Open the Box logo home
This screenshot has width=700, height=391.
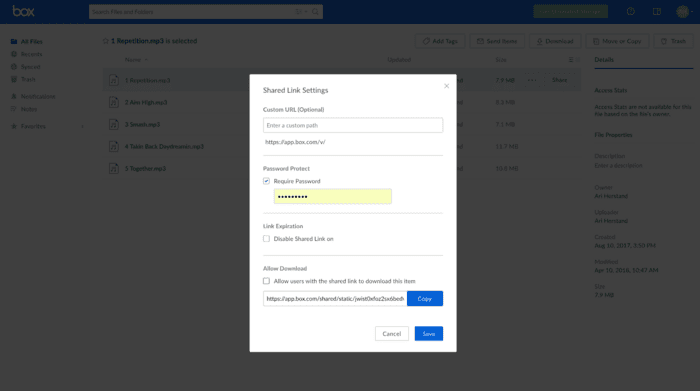[23, 11]
